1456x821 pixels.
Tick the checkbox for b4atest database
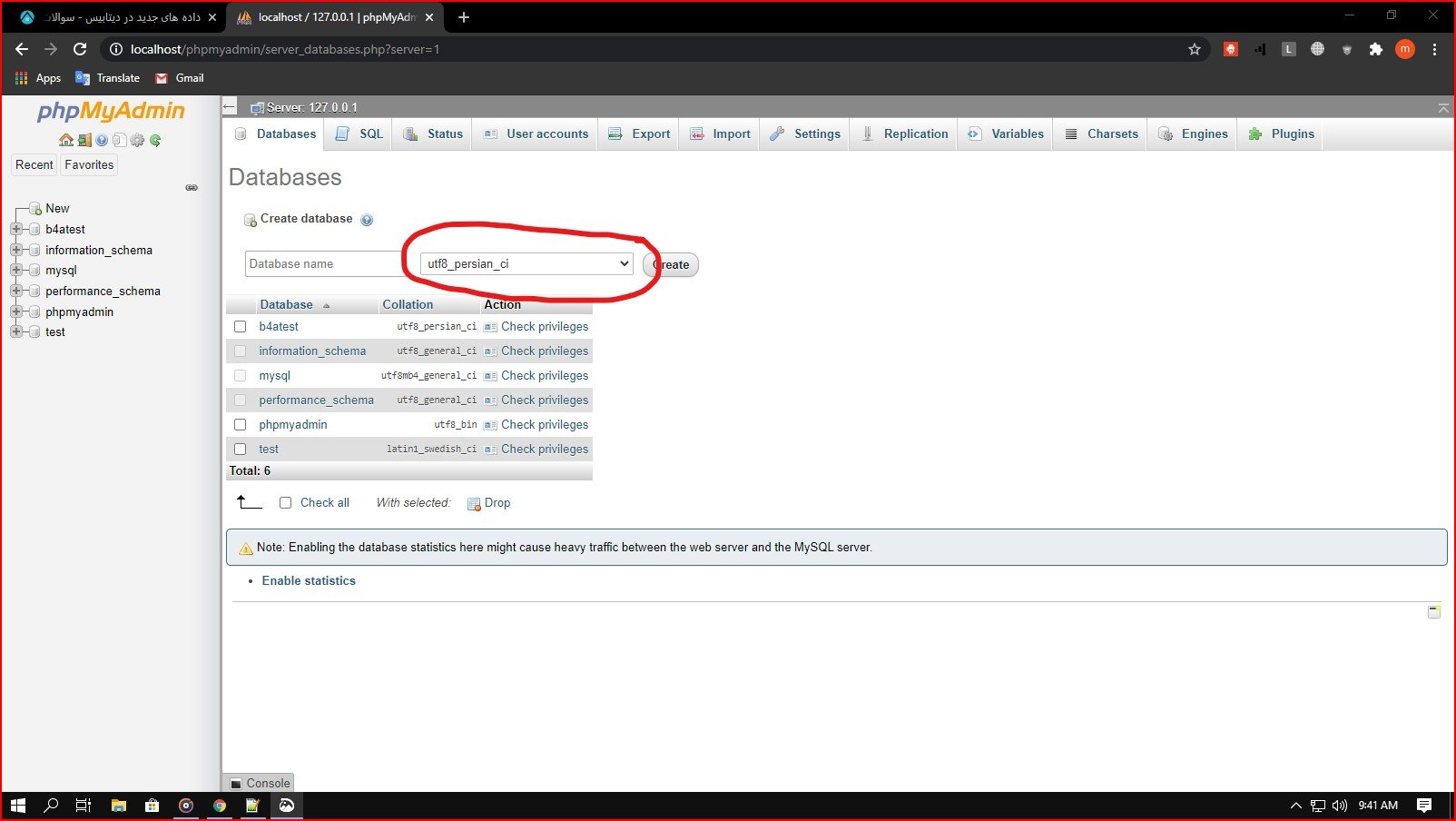241,327
